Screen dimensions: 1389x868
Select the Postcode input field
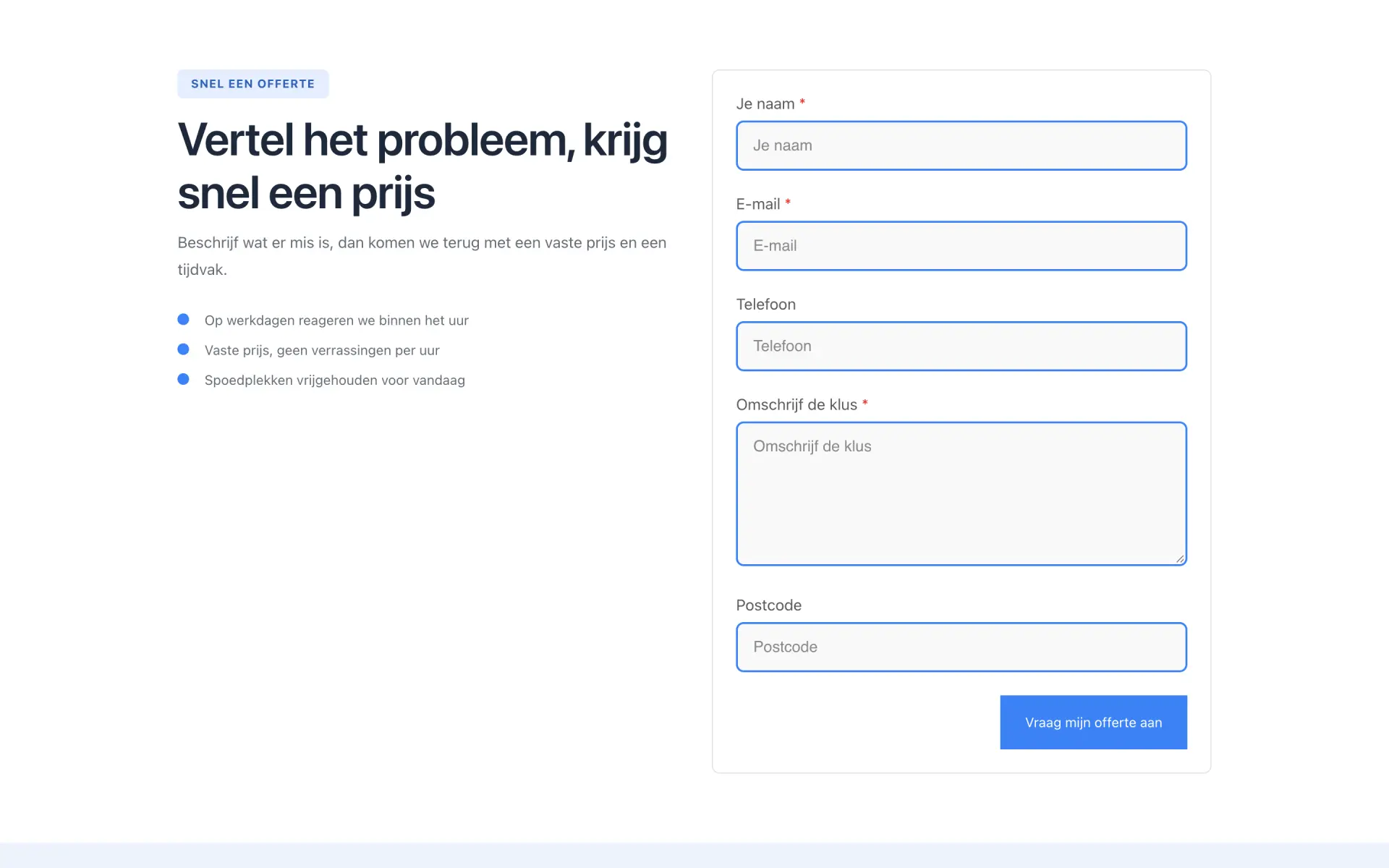[x=961, y=647]
